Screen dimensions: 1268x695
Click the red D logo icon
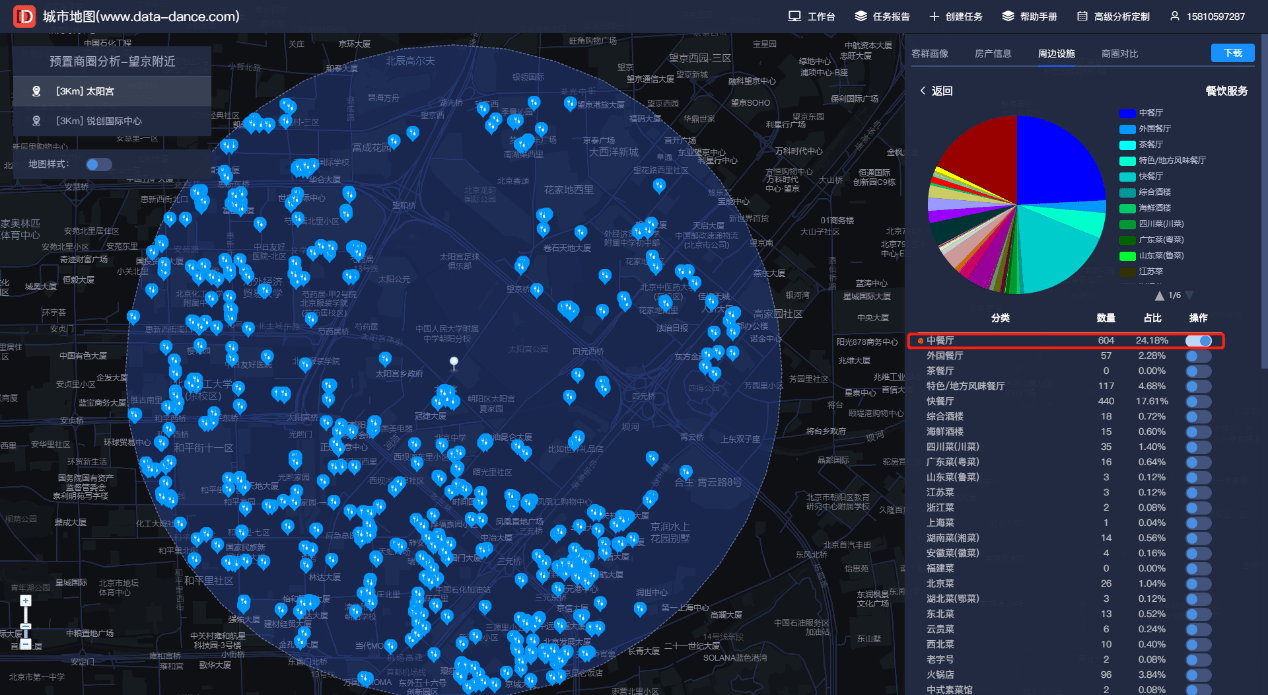point(22,17)
